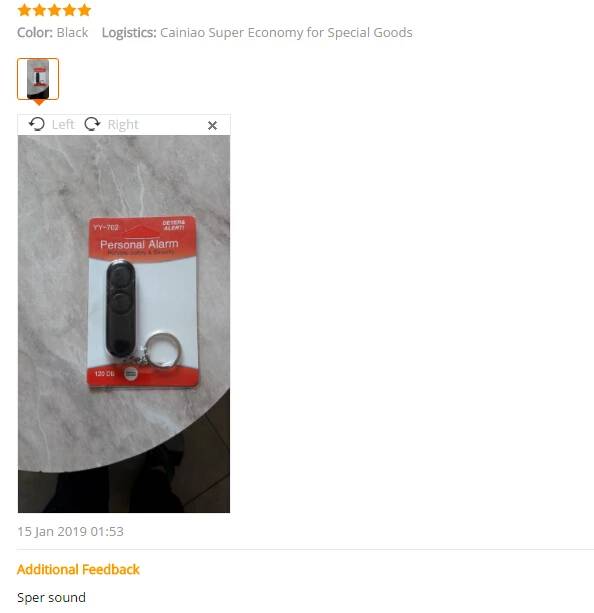Rotate the photo with the counterclockwise arrow icon
The height and width of the screenshot is (613, 594).
[x=37, y=124]
